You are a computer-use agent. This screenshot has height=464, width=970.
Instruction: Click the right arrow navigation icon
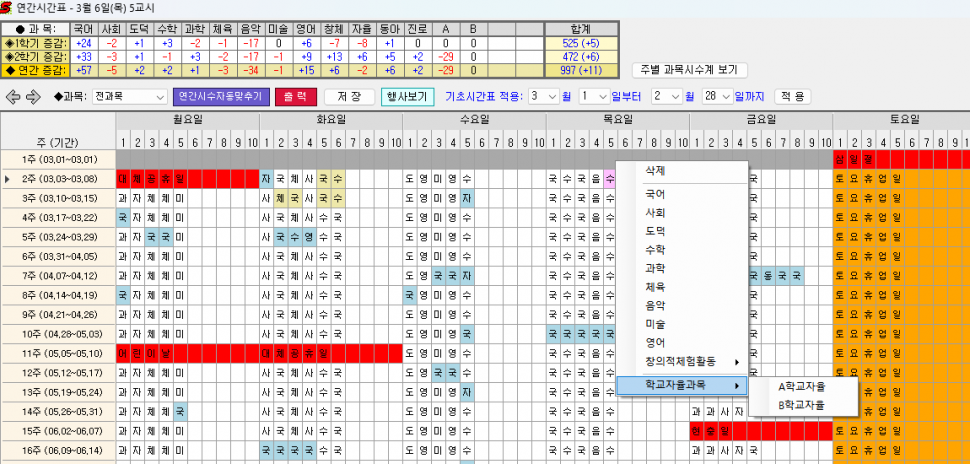point(33,97)
